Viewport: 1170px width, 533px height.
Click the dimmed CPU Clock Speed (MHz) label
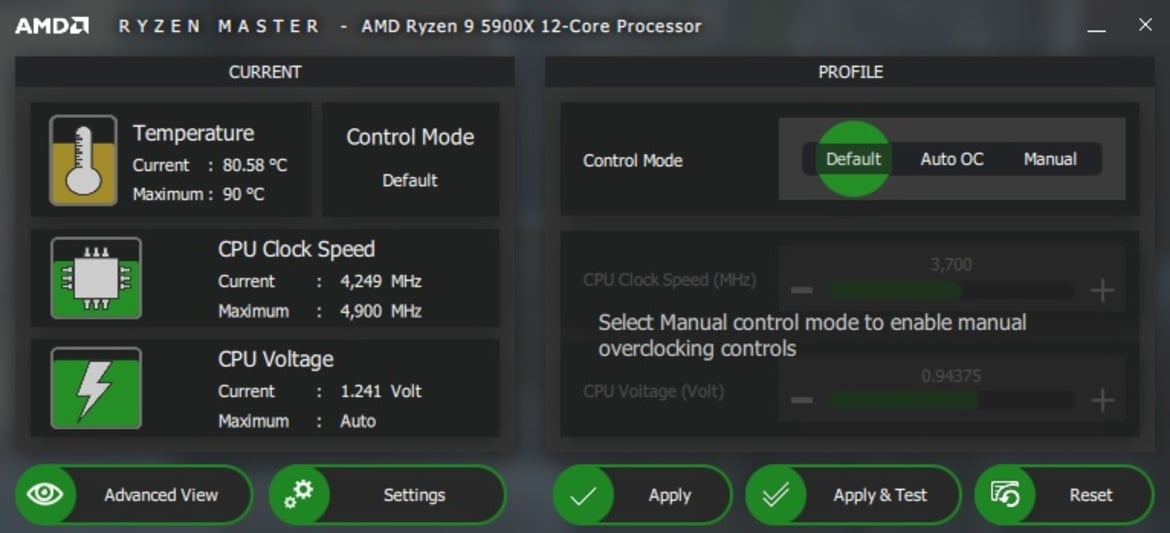click(x=669, y=280)
